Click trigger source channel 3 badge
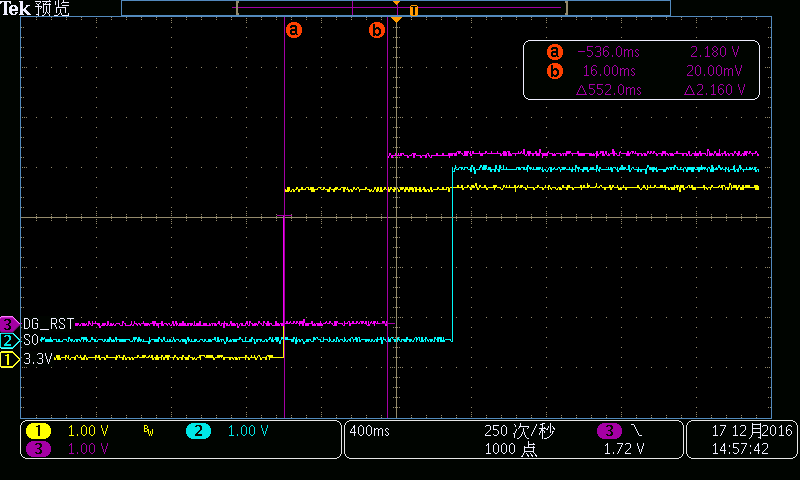 [x=609, y=431]
